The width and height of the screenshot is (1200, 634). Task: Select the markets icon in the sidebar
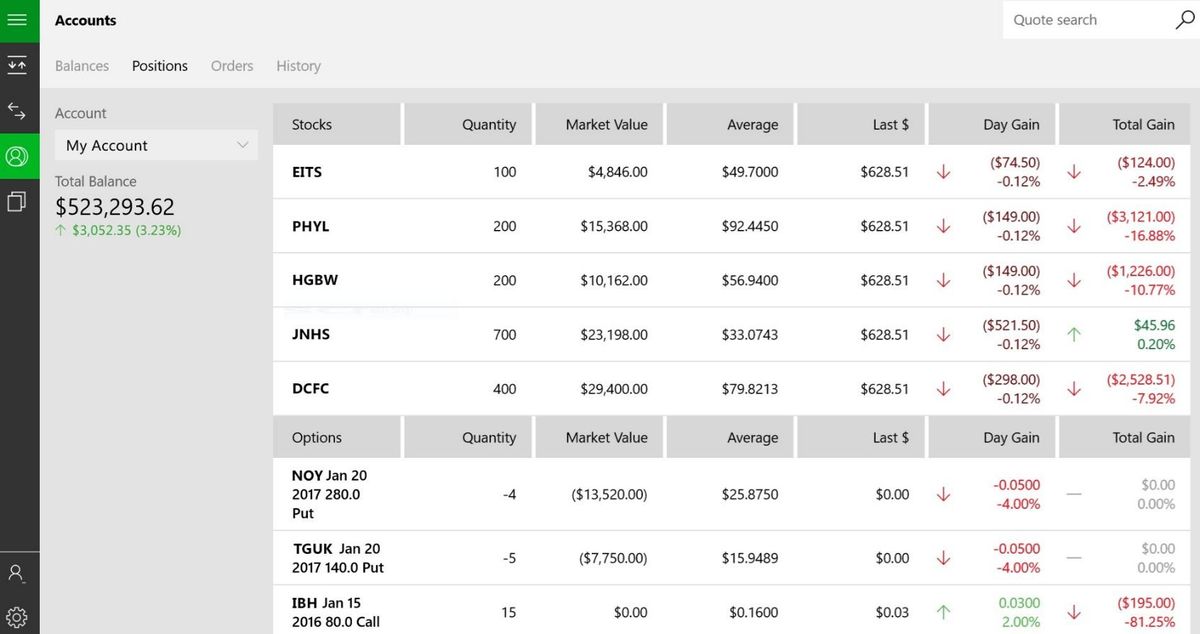click(19, 64)
